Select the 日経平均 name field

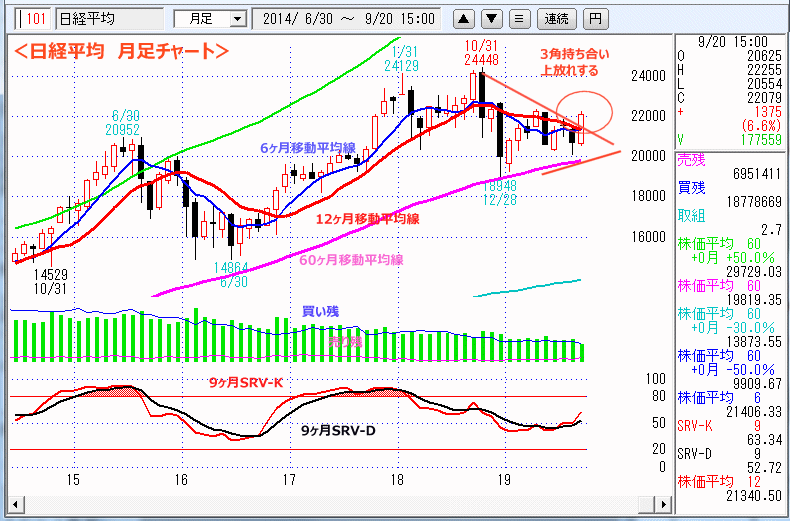(x=108, y=18)
